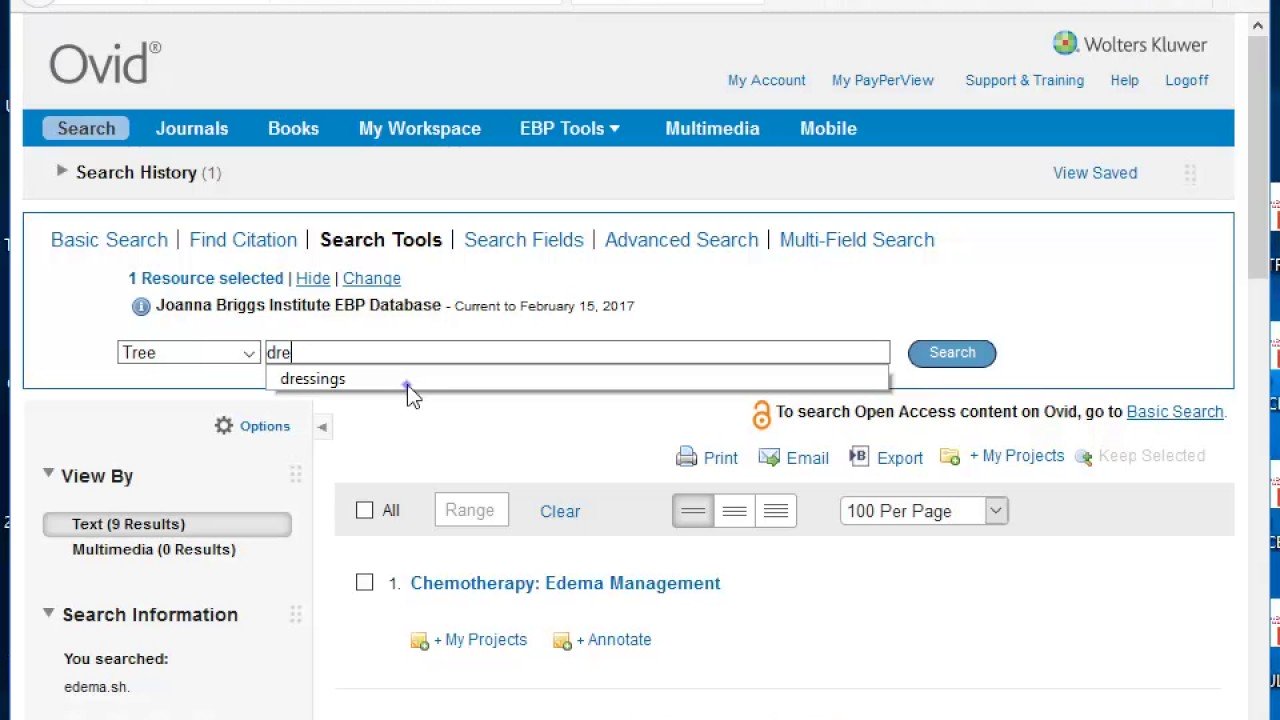Expand the Search History section
Viewport: 1280px width, 720px height.
coord(62,172)
